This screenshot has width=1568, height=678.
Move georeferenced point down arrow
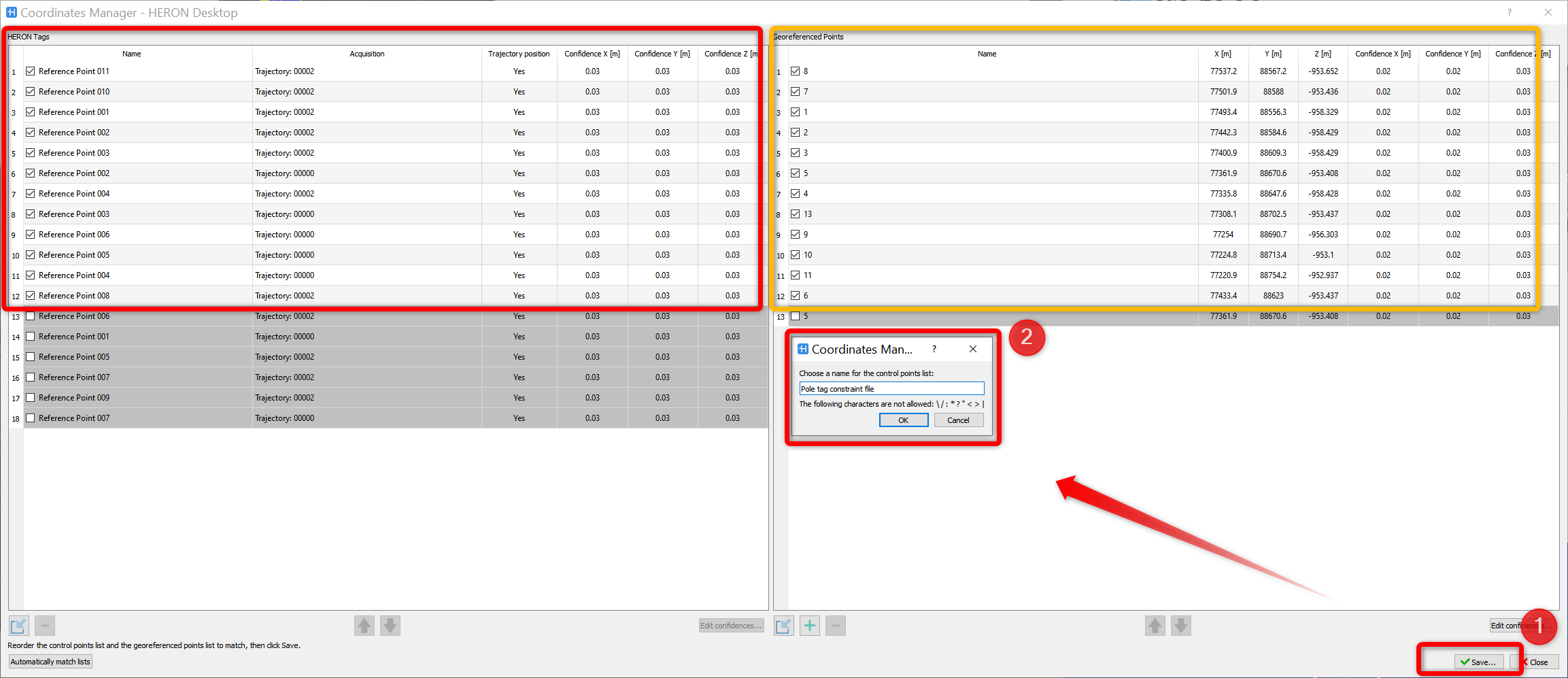click(1181, 625)
